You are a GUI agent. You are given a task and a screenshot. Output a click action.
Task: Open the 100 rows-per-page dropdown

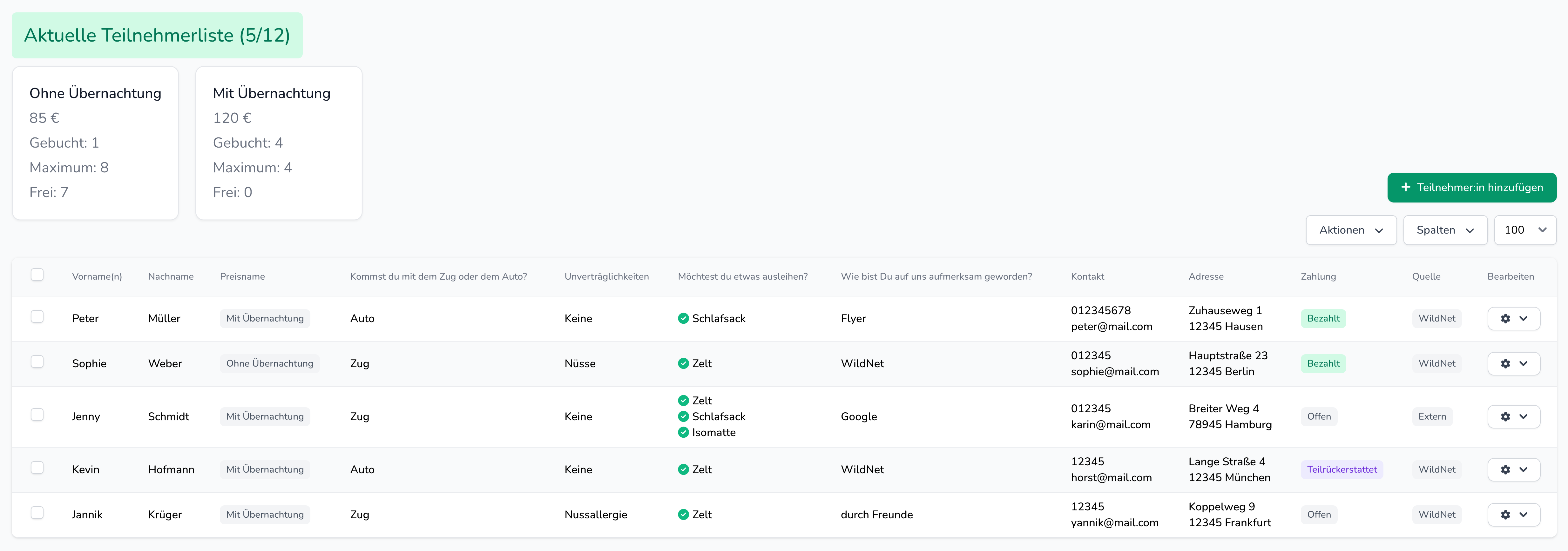point(1525,230)
